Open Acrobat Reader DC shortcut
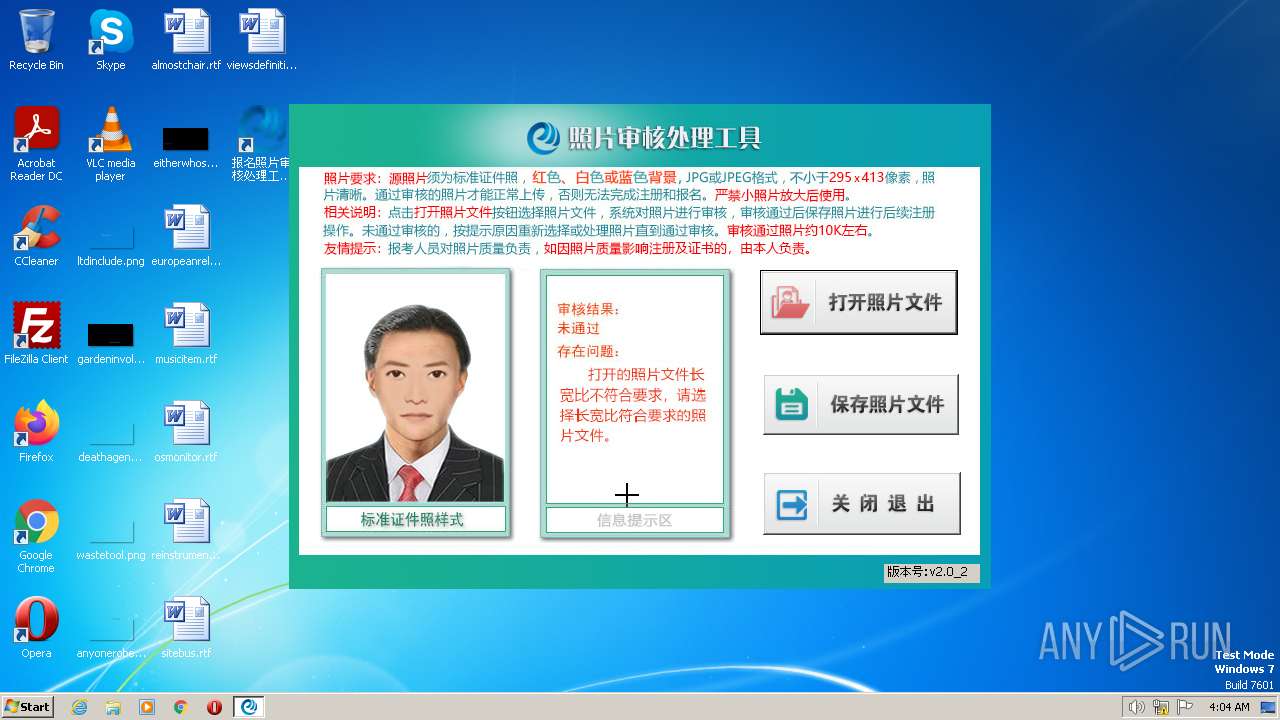Image resolution: width=1280 pixels, height=720 pixels. pyautogui.click(x=36, y=144)
